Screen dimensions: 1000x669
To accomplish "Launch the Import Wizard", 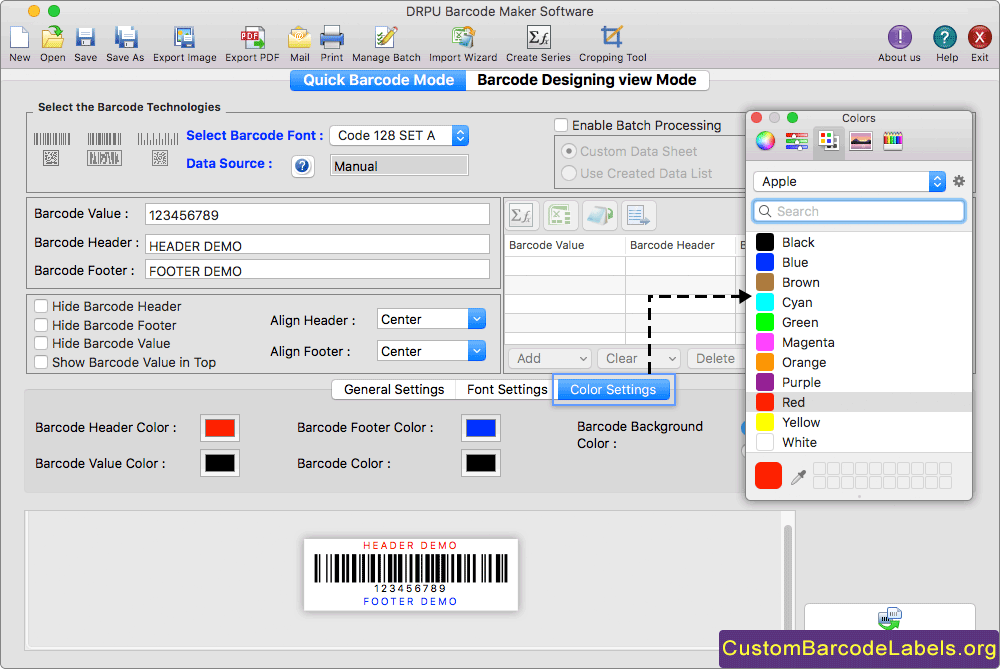I will [463, 38].
